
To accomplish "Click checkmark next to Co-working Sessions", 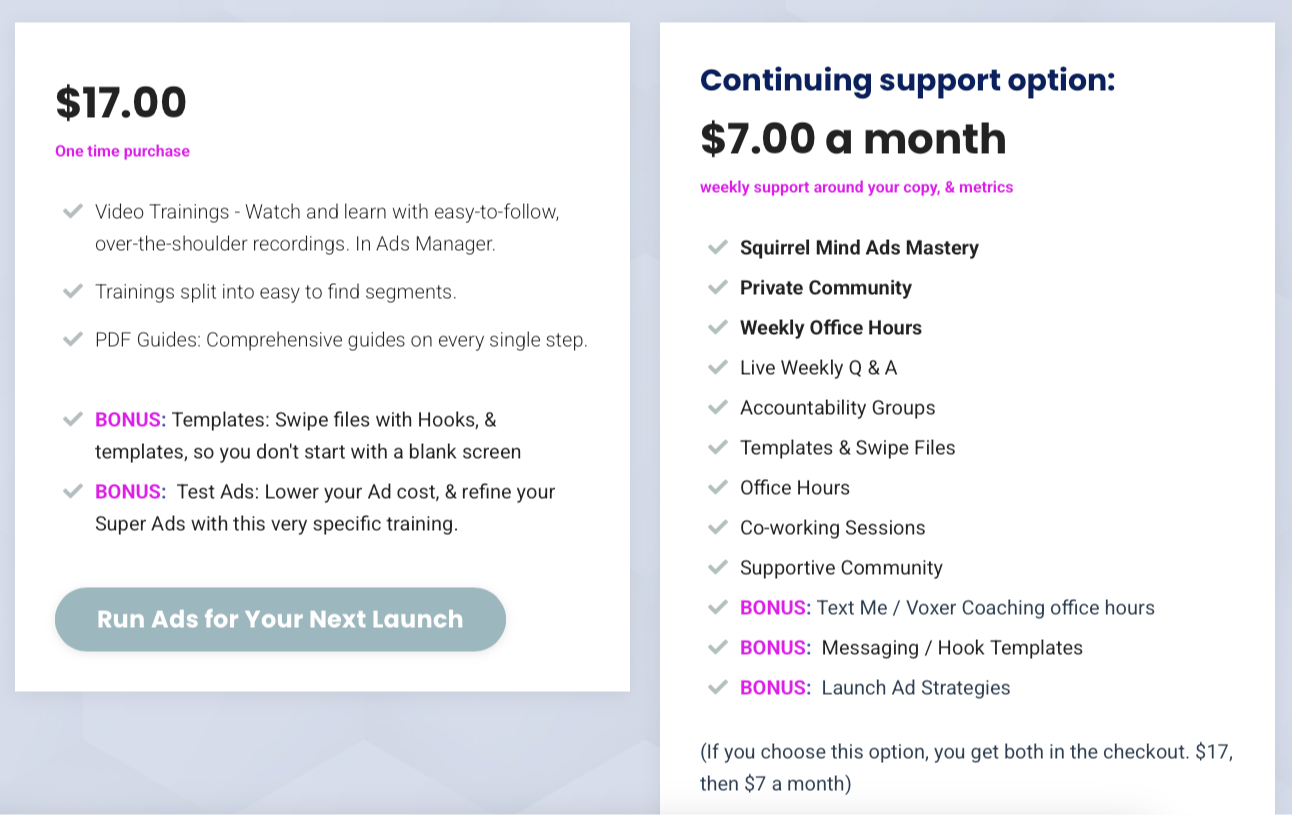I will point(717,527).
